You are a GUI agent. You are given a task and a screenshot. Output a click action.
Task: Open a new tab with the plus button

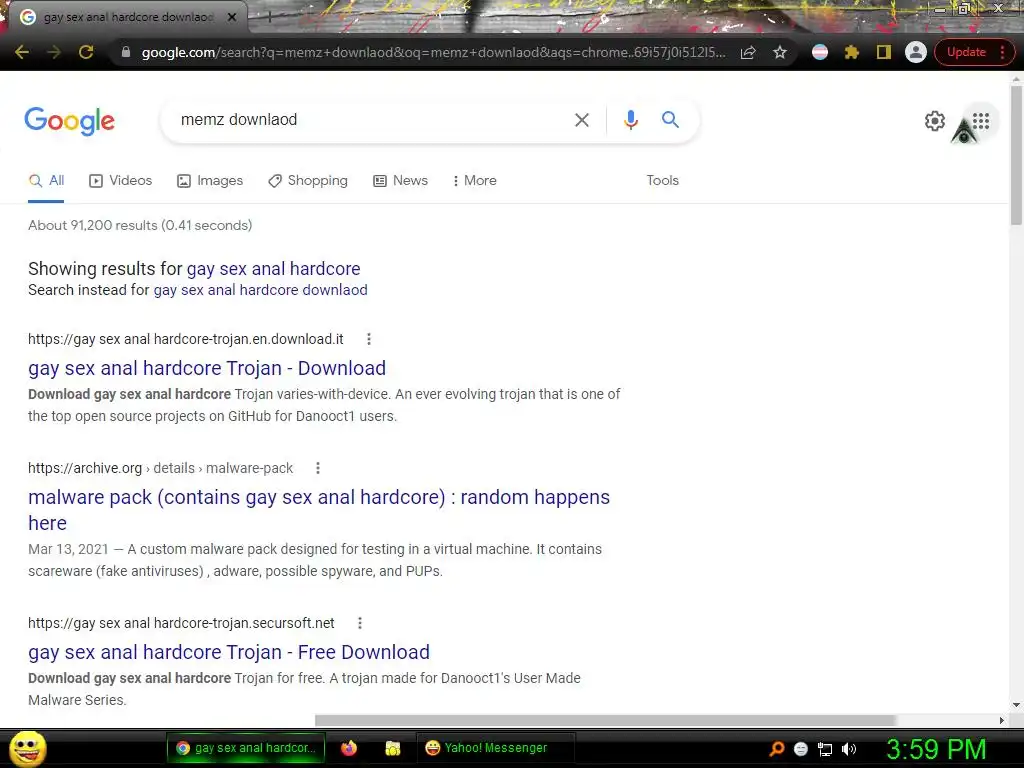tap(268, 17)
